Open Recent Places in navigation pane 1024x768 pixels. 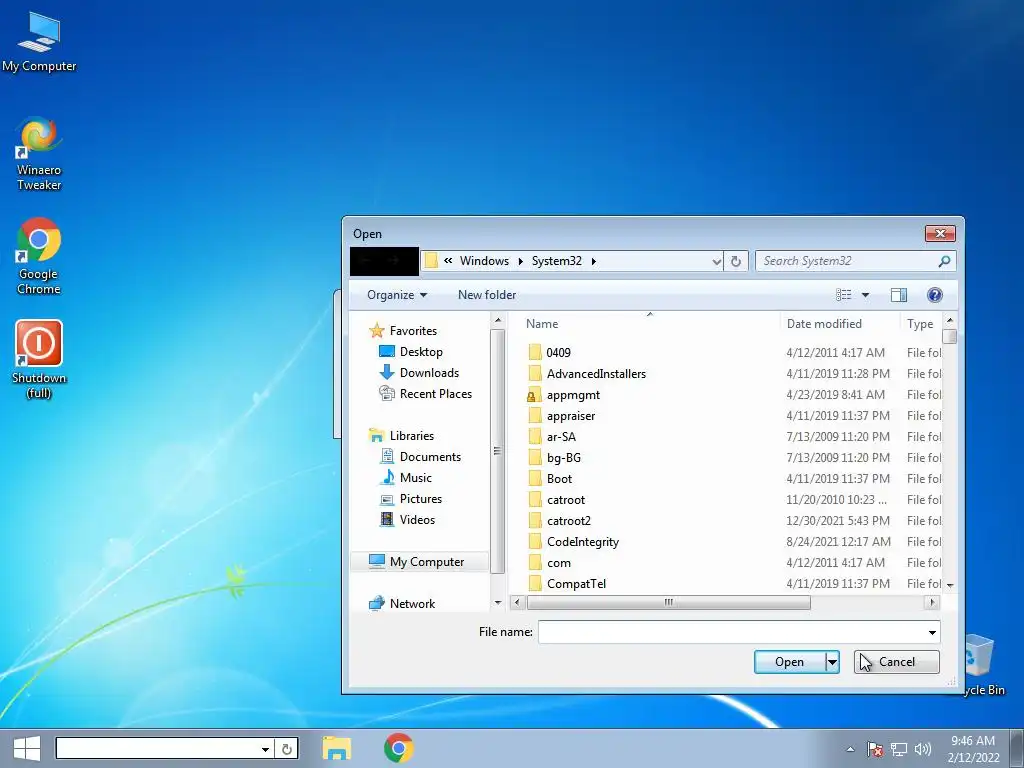426,394
